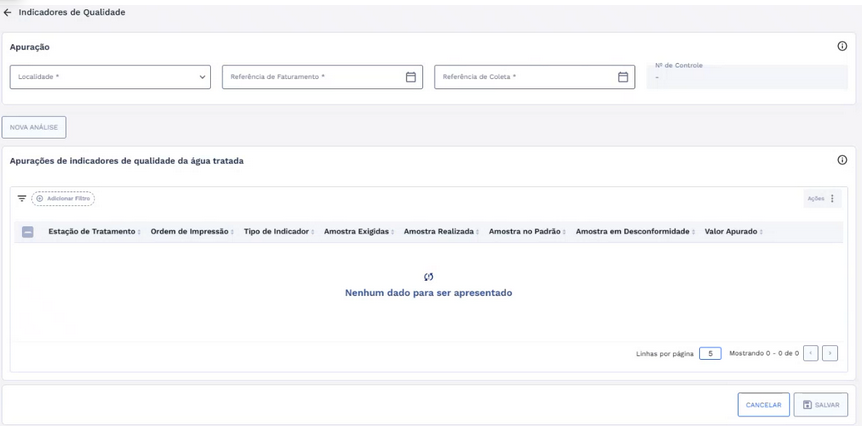Sort by Tipo de Indicador column
Image resolution: width=868 pixels, height=426 pixels.
[x=276, y=232]
